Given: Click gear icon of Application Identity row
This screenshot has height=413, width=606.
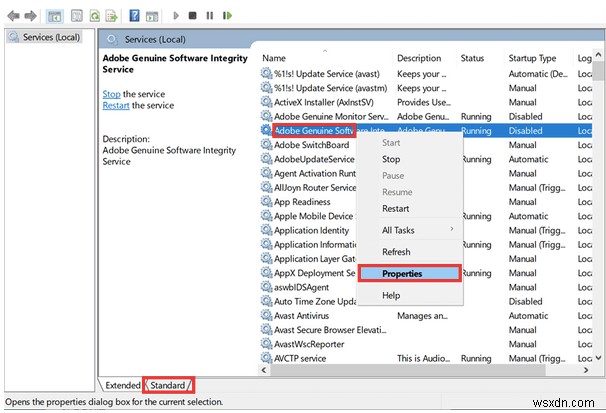Looking at the screenshot, I should tap(266, 230).
